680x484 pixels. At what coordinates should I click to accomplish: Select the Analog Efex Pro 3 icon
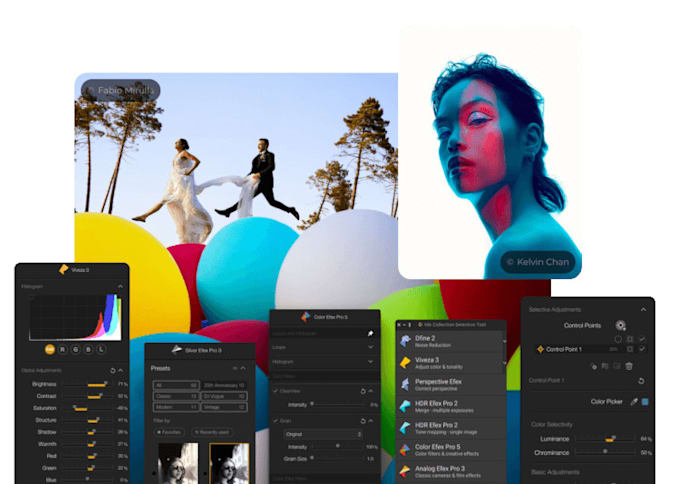pos(405,471)
